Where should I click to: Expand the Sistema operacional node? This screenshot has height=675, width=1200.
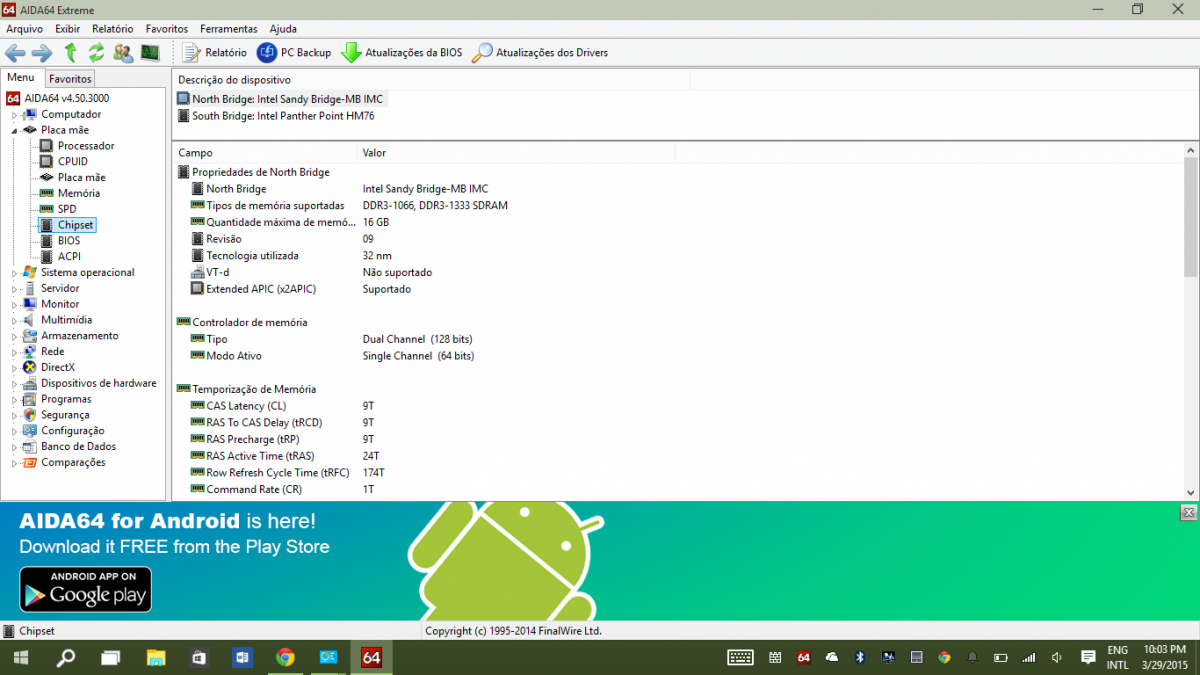pyautogui.click(x=14, y=273)
